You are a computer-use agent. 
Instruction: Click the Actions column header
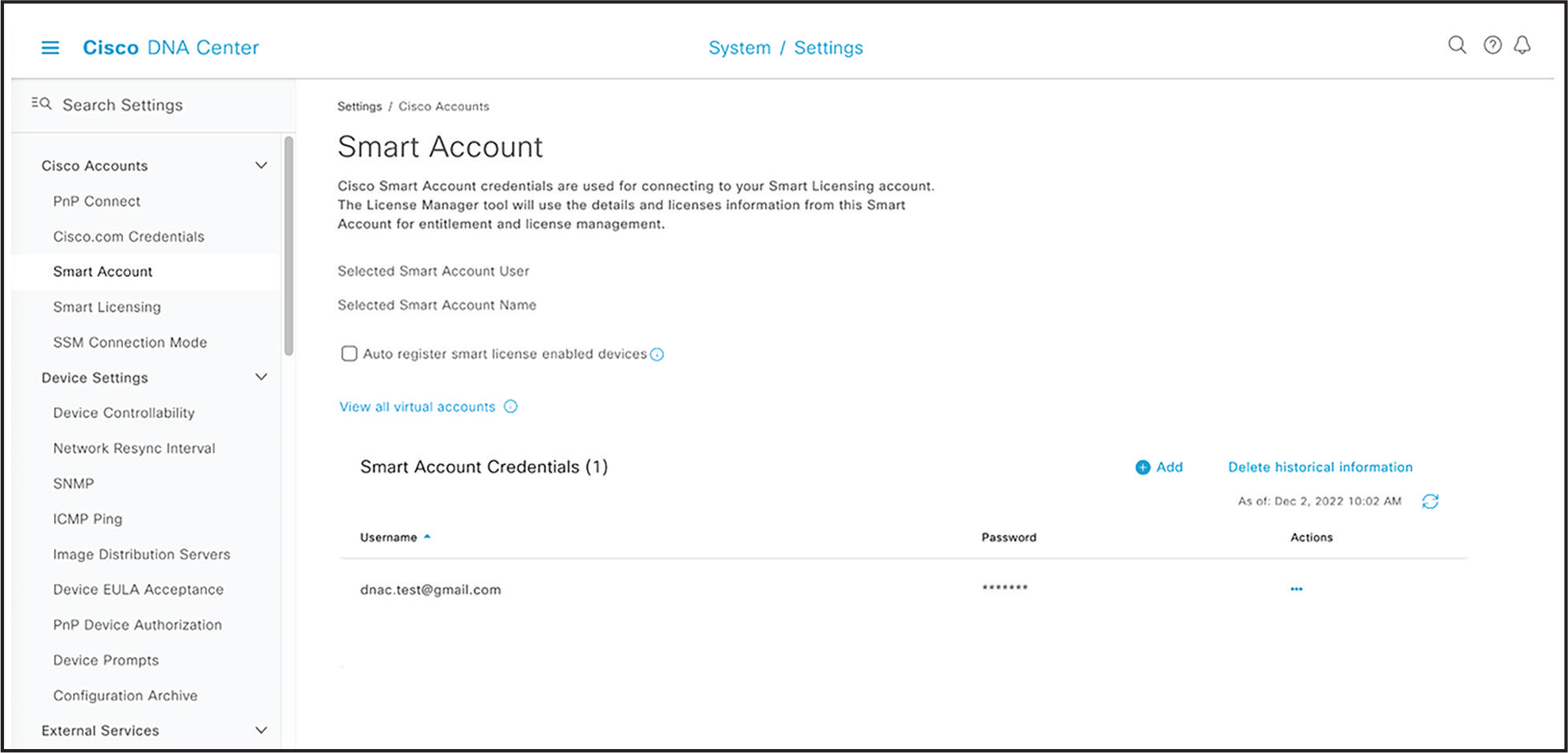(1311, 537)
